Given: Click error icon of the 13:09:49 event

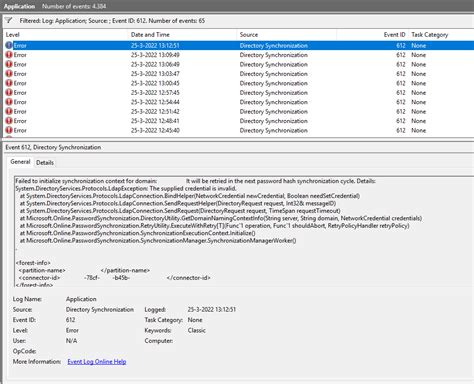Looking at the screenshot, I should [x=9, y=55].
